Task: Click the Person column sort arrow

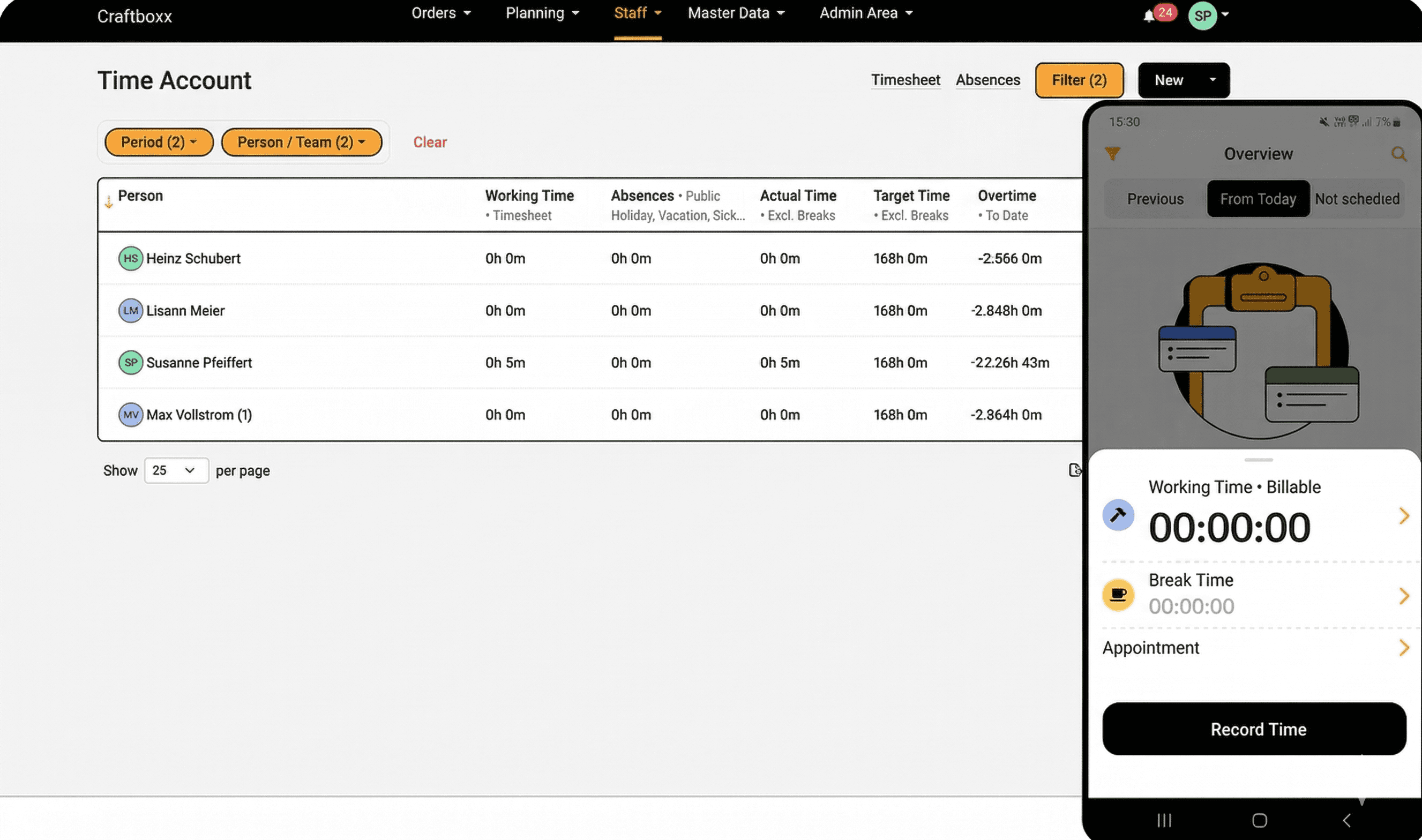Action: 109,202
